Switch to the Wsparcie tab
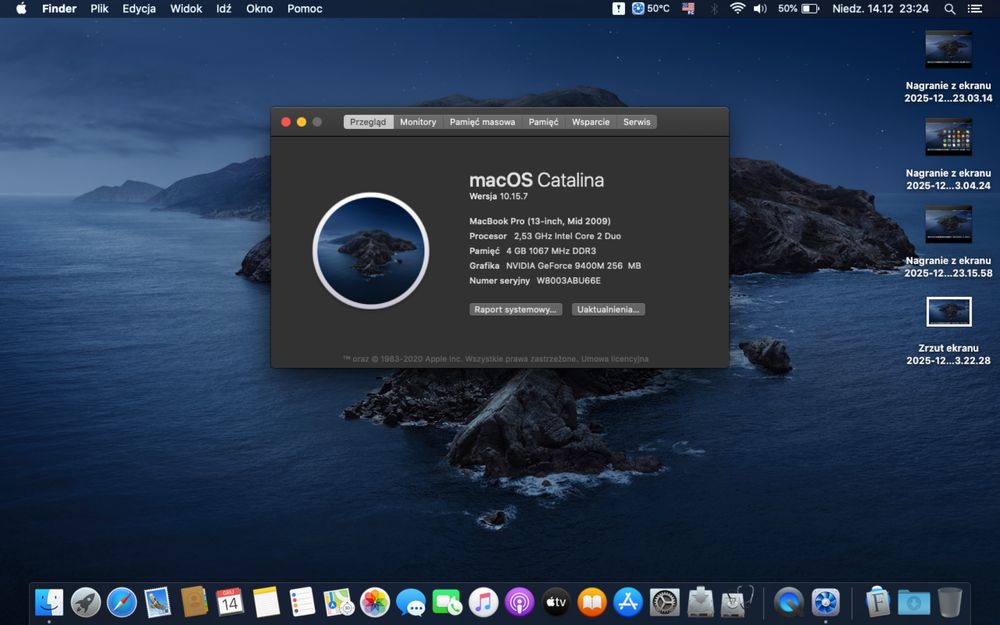 (x=591, y=122)
